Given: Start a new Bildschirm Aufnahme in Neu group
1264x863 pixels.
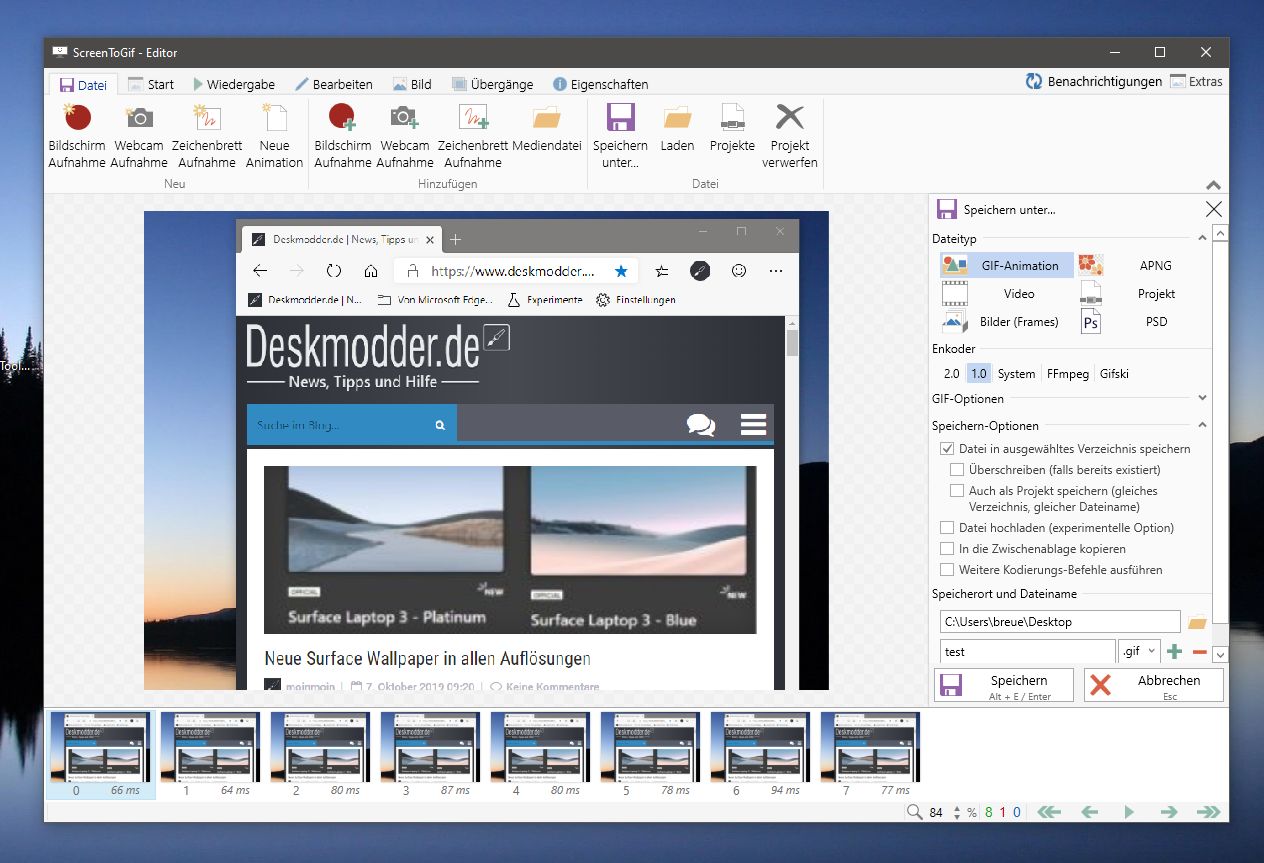Looking at the screenshot, I should (77, 136).
